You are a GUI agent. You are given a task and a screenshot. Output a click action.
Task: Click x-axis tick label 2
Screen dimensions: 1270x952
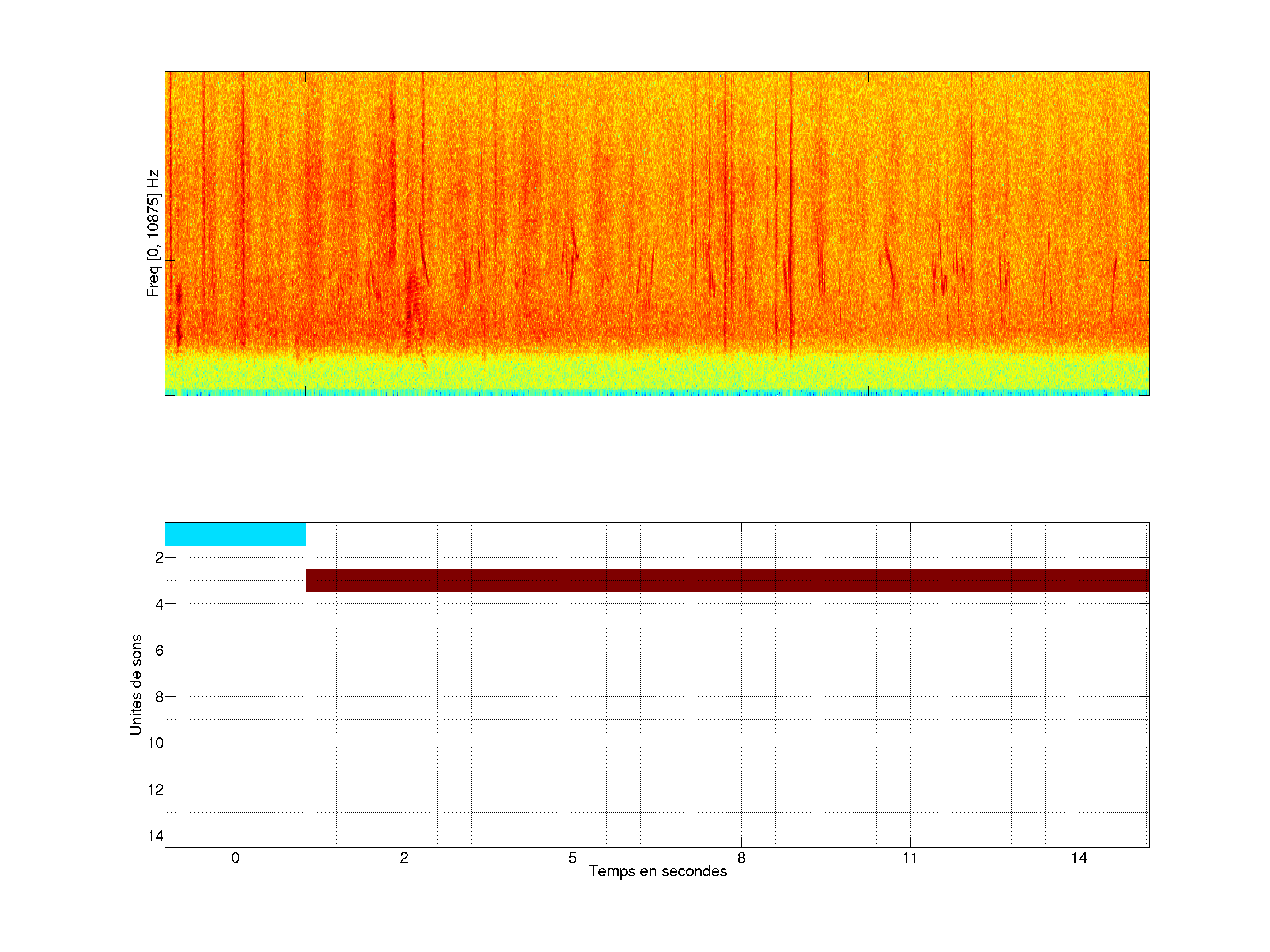404,858
